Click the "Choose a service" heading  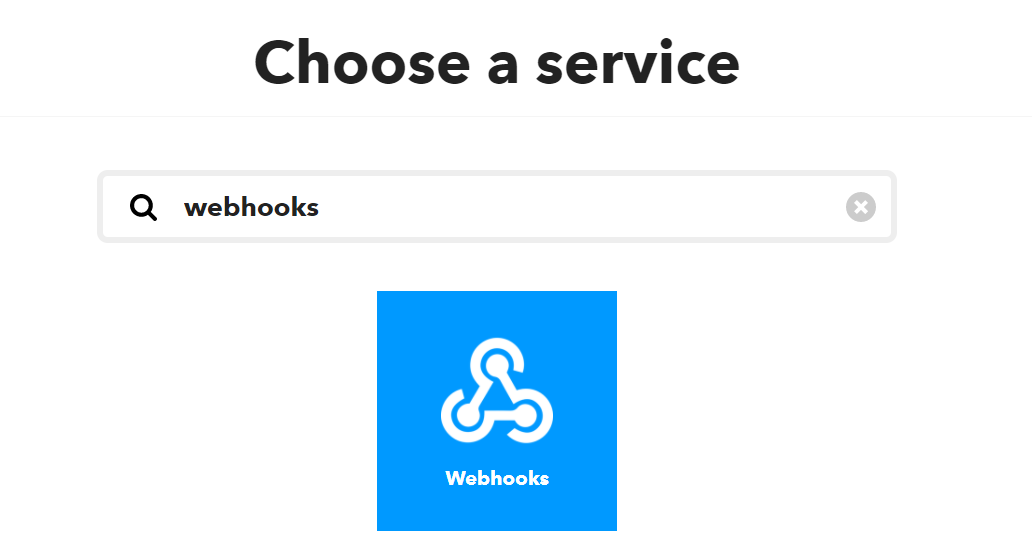[497, 63]
